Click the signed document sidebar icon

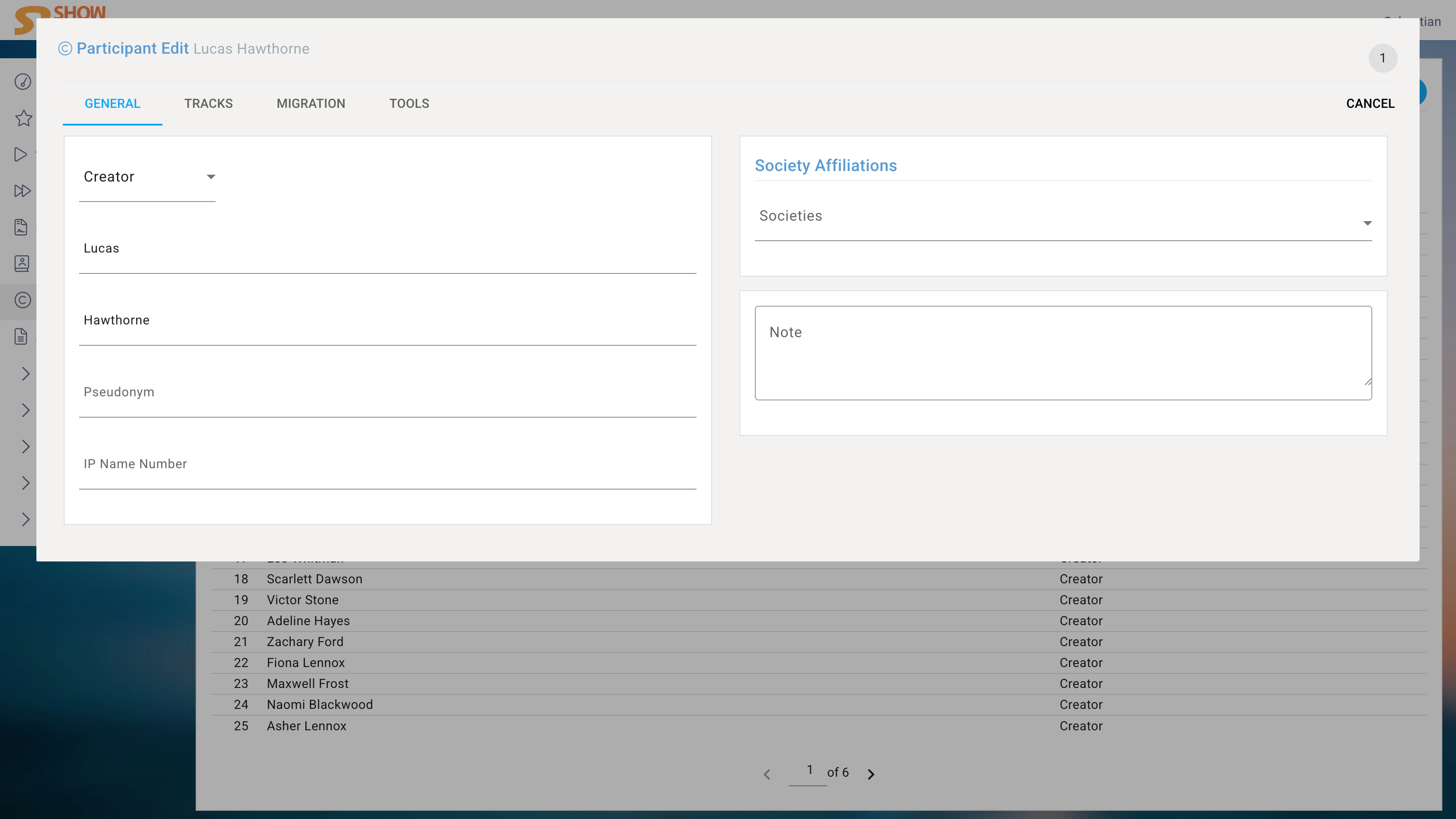pos(21,227)
